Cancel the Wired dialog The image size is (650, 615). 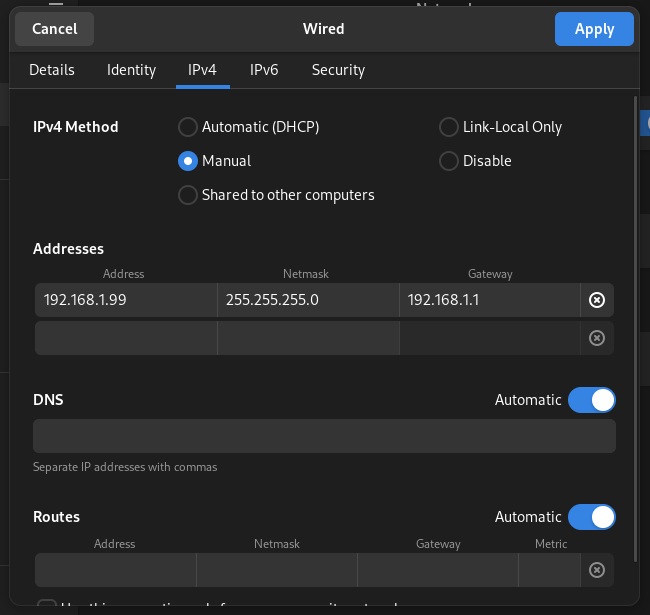click(54, 29)
